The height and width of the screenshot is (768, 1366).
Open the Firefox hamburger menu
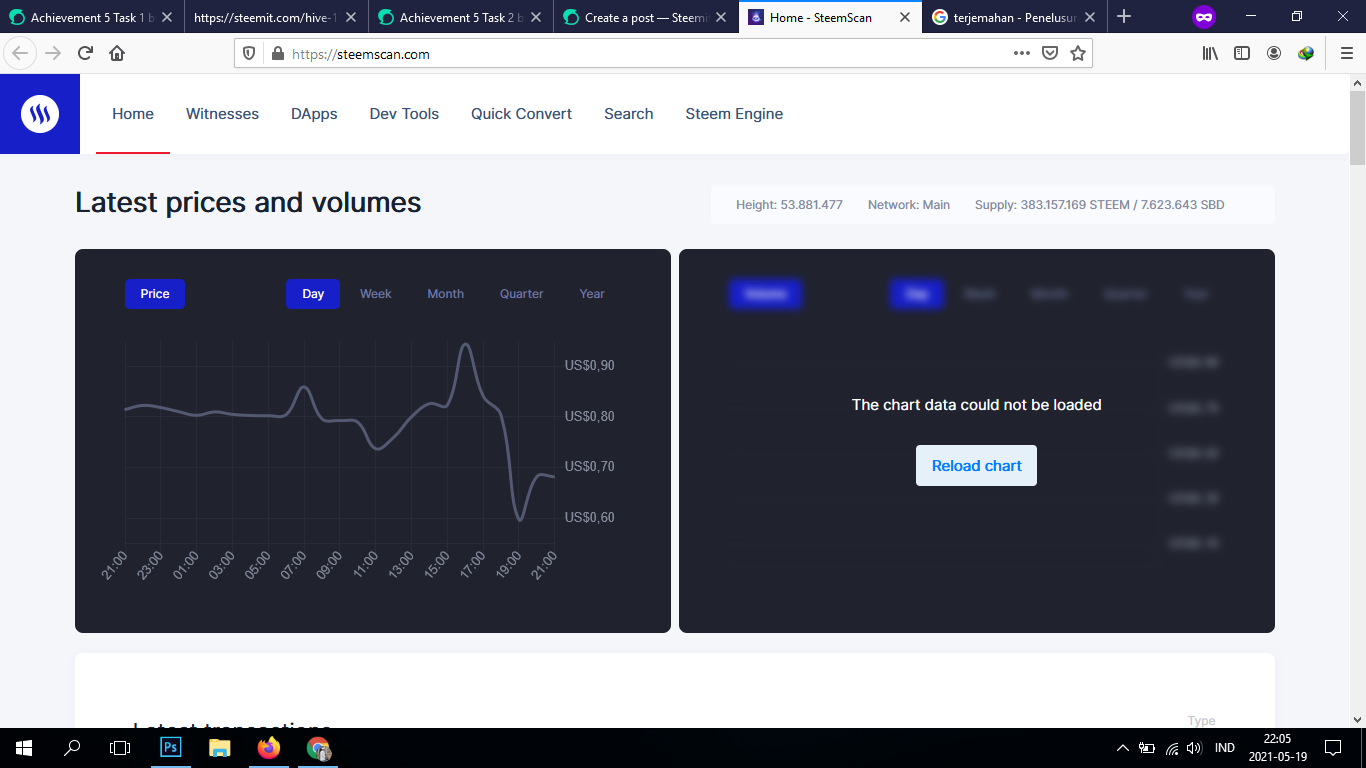(x=1346, y=53)
